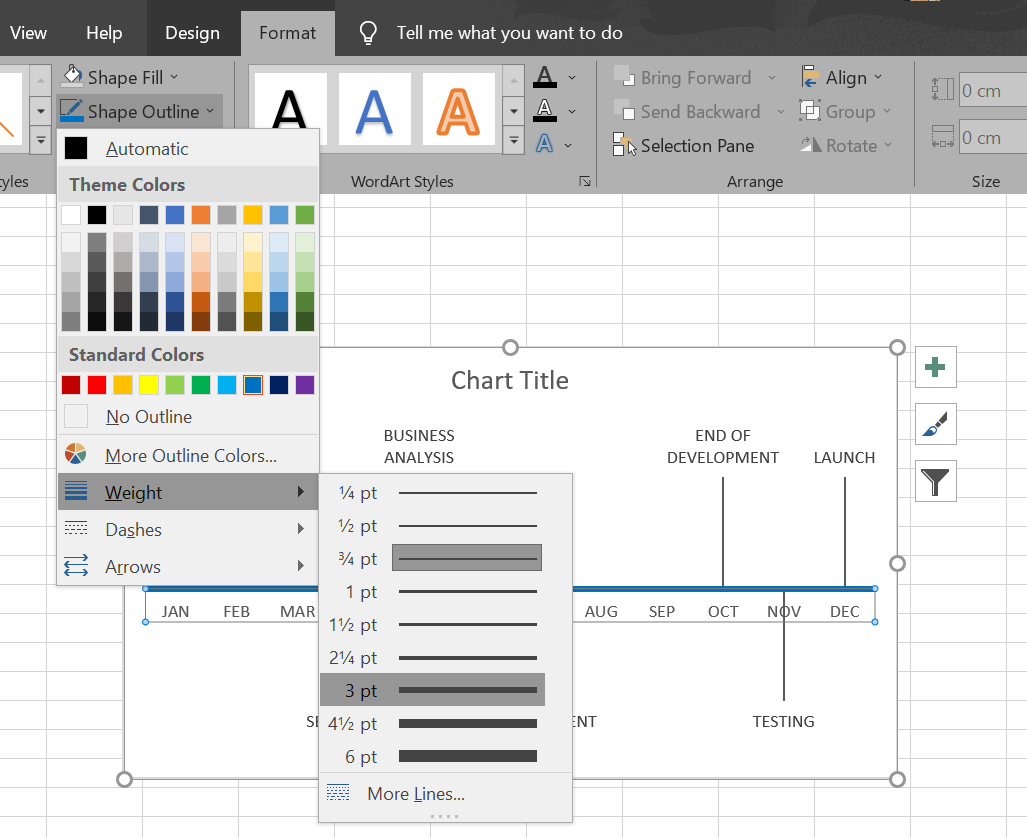Open the Selection Pane
Image resolution: width=1027 pixels, height=838 pixels.
(x=685, y=146)
